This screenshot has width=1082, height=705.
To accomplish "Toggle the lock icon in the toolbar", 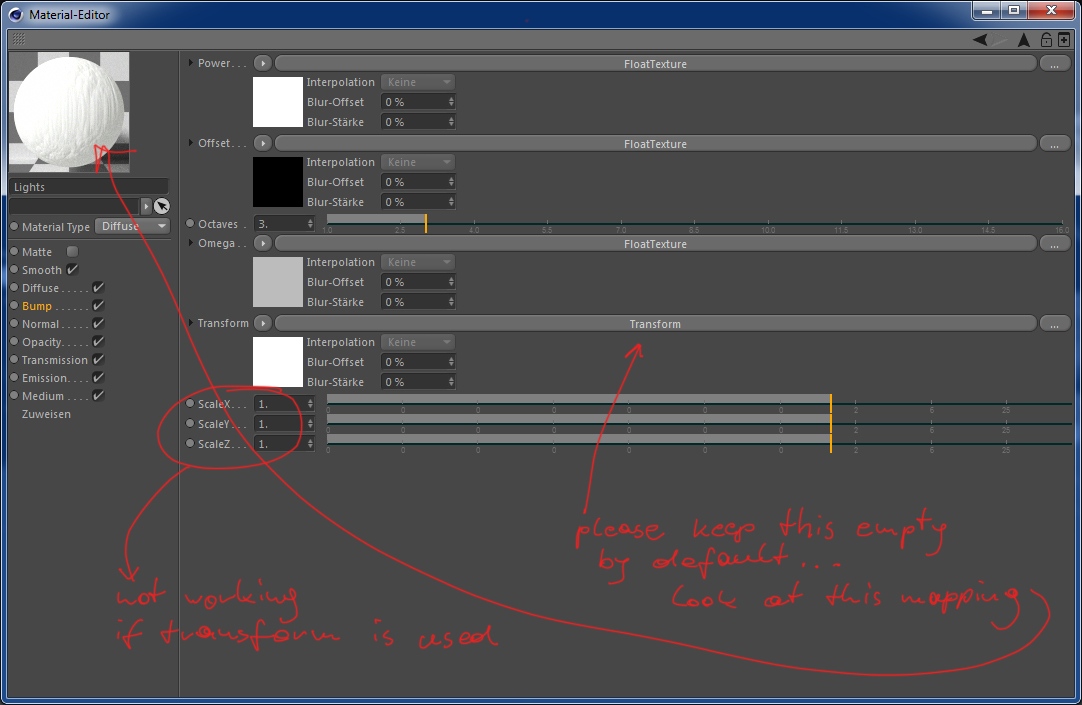I will tap(1046, 40).
